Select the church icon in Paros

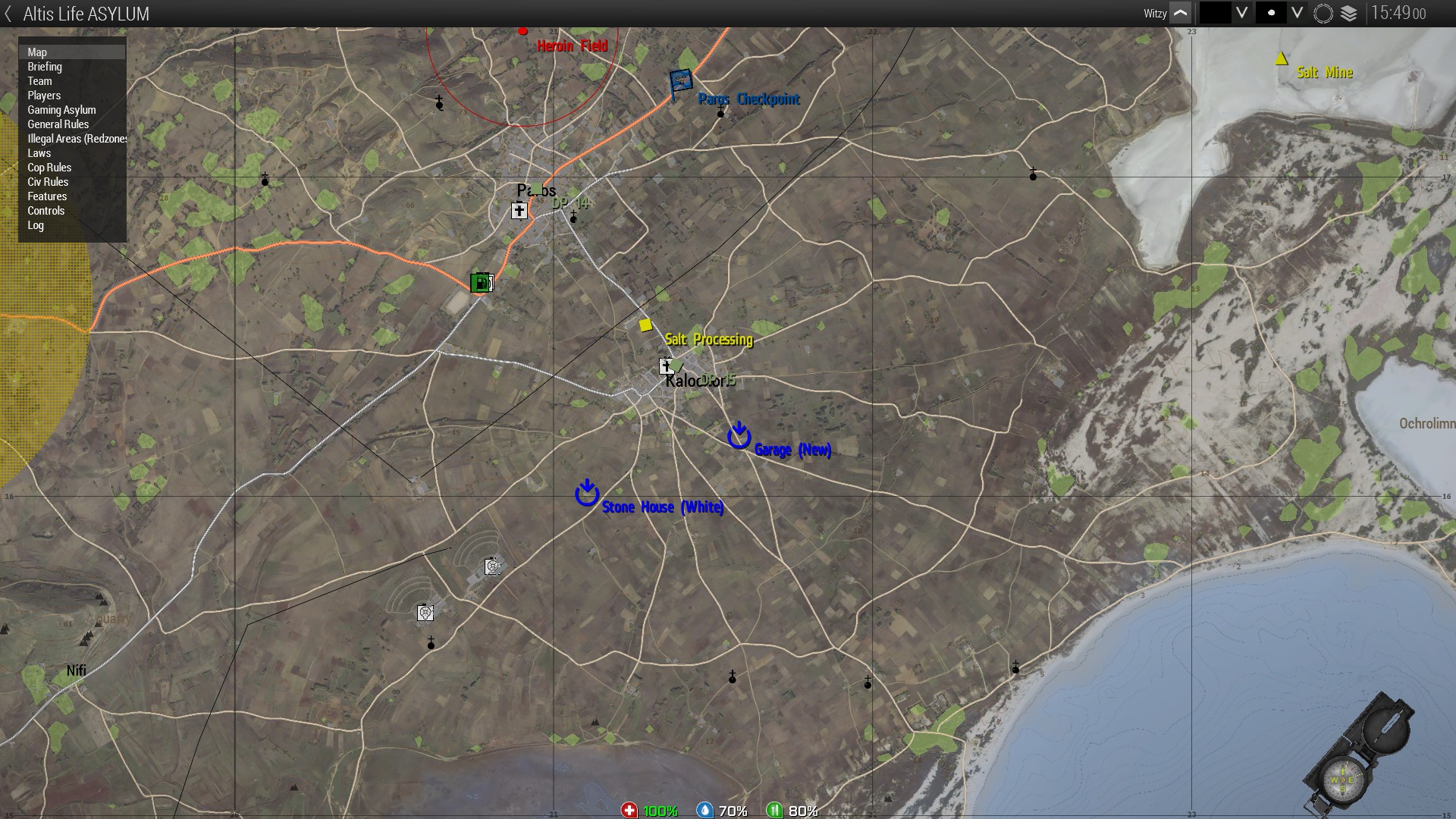point(519,210)
